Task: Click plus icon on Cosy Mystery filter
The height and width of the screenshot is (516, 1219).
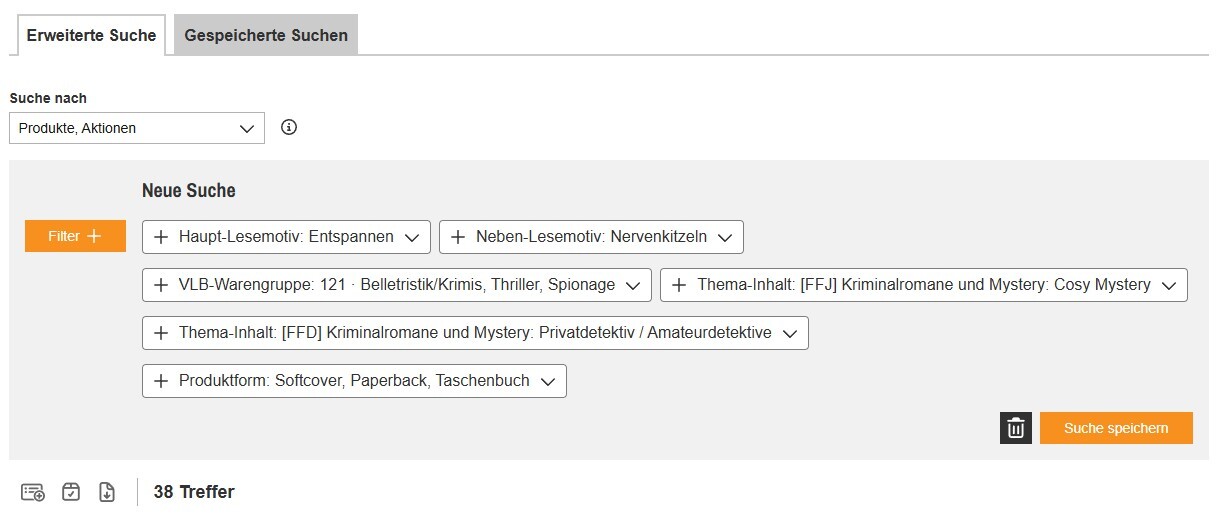Action: click(x=679, y=285)
